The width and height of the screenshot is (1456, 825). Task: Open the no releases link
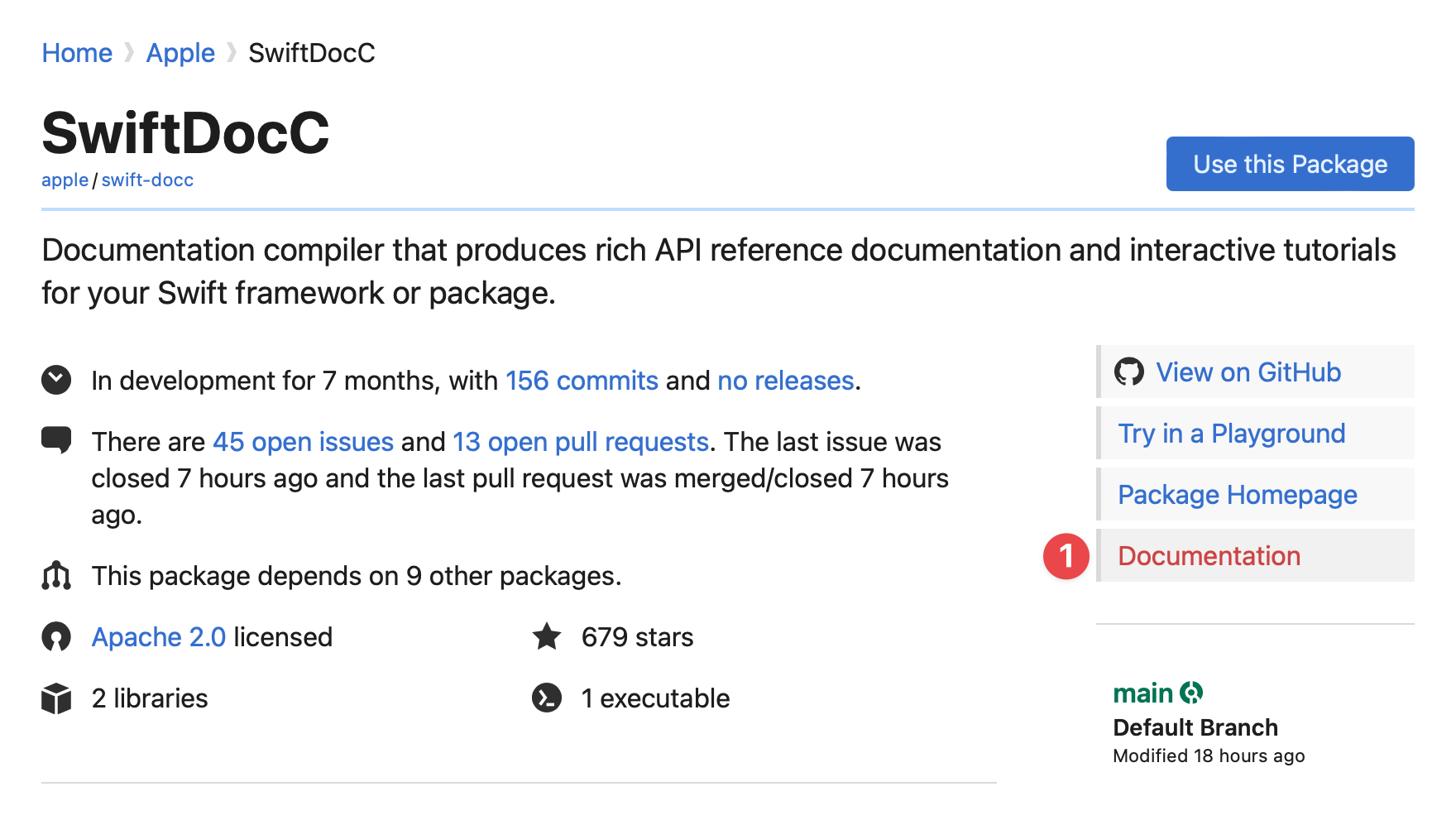point(785,381)
